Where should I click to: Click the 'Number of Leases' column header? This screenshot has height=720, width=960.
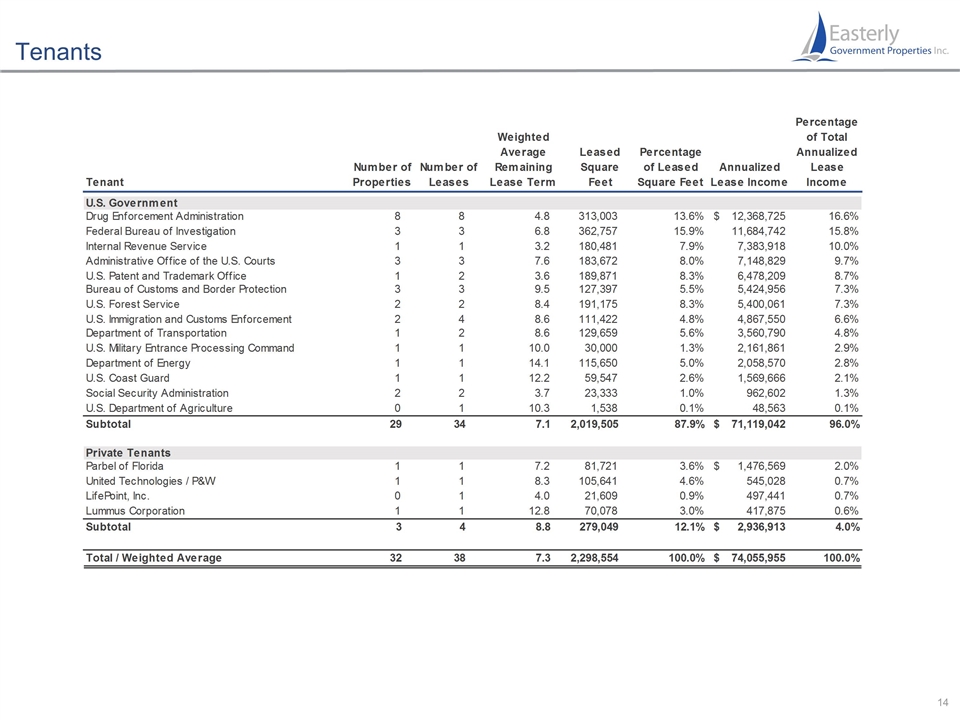point(449,174)
